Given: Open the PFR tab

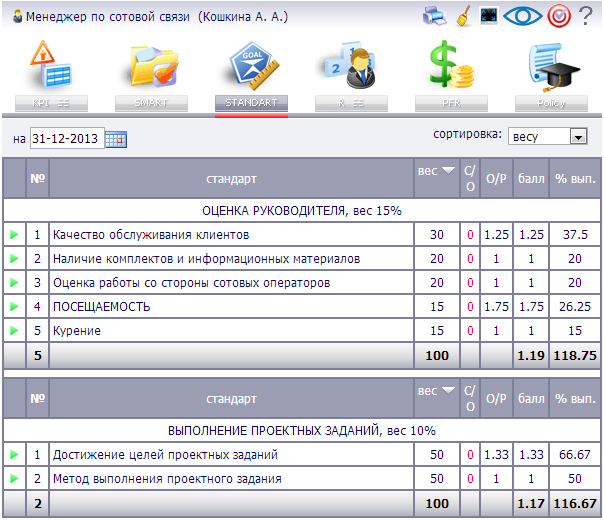Looking at the screenshot, I should click(x=451, y=103).
